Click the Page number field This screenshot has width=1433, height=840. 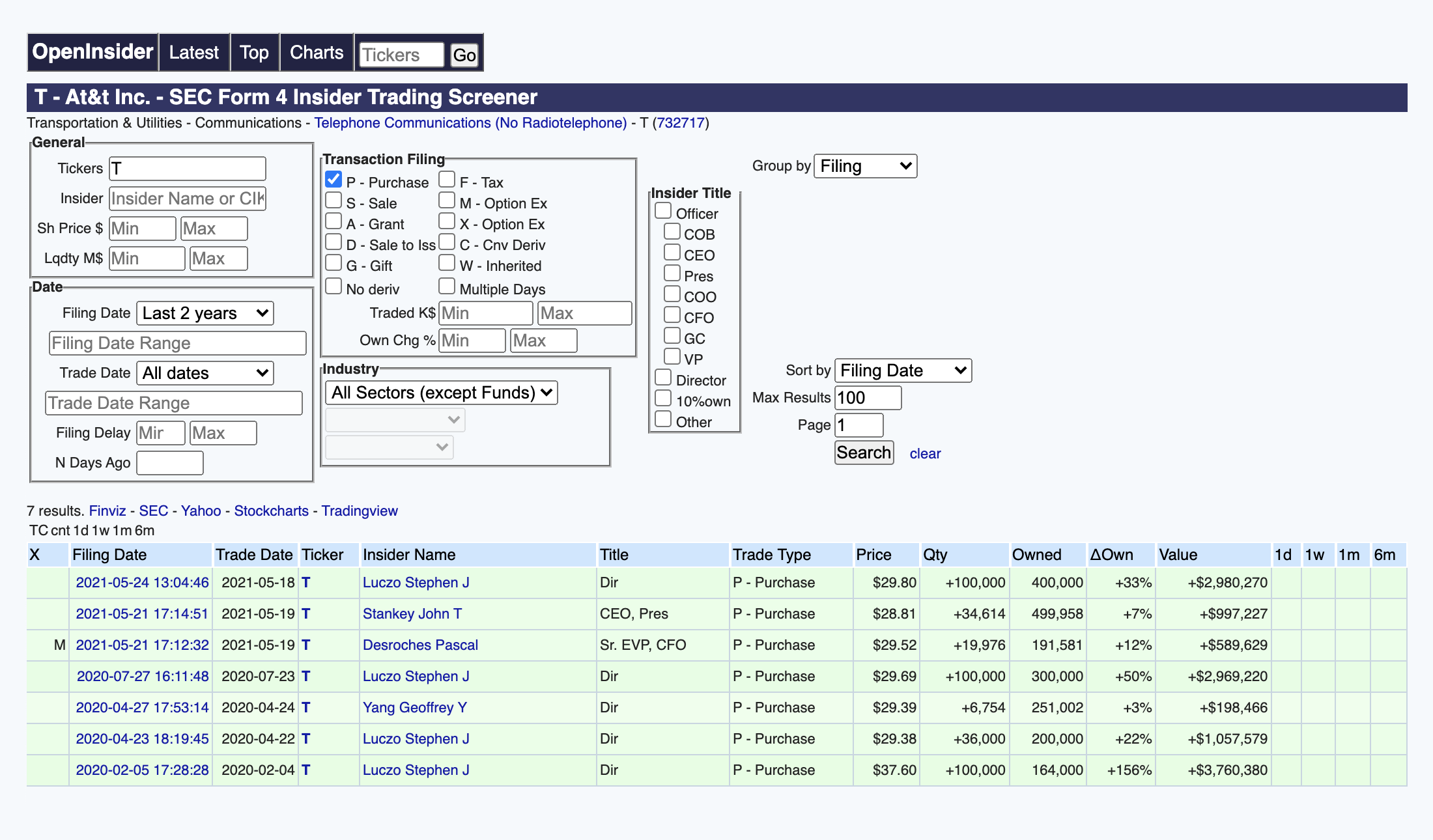(x=859, y=425)
